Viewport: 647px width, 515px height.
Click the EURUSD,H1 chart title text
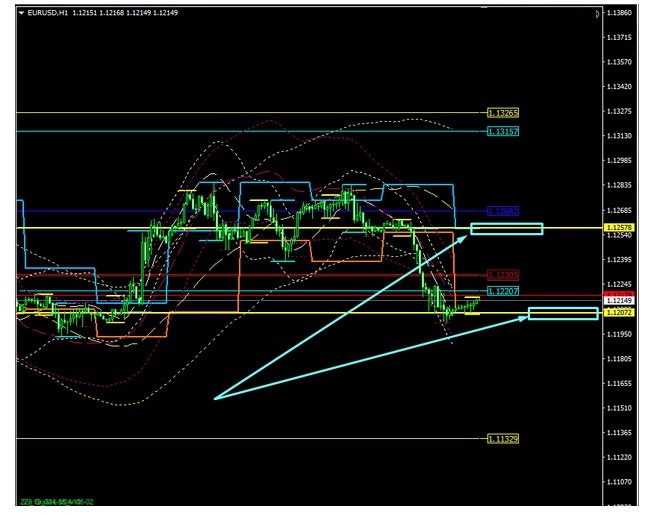[48, 13]
